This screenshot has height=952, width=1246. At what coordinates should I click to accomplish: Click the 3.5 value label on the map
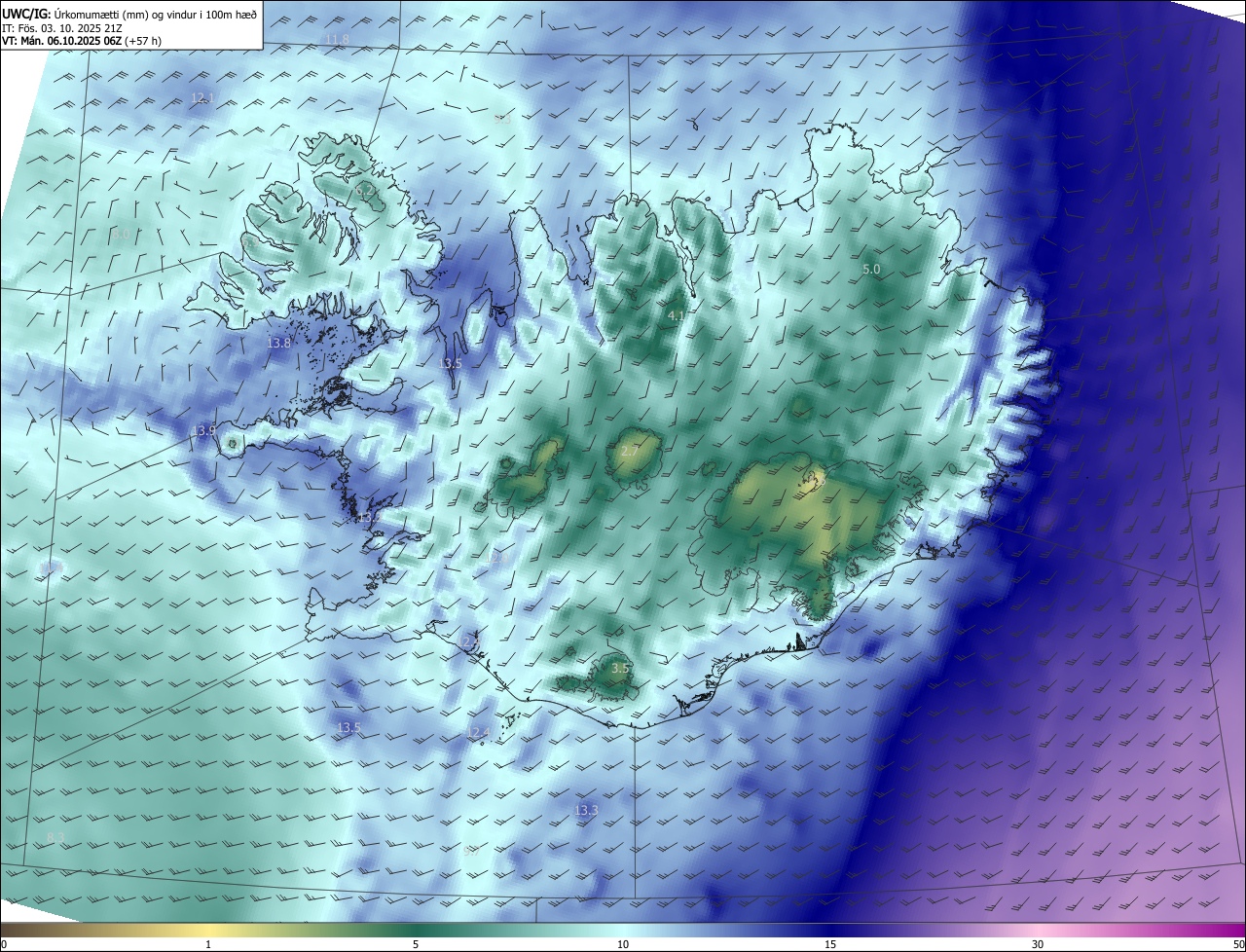(x=620, y=669)
